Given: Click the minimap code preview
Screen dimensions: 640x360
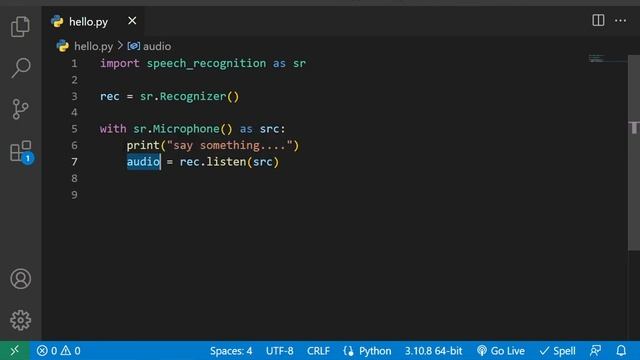Looking at the screenshot, I should [607, 59].
